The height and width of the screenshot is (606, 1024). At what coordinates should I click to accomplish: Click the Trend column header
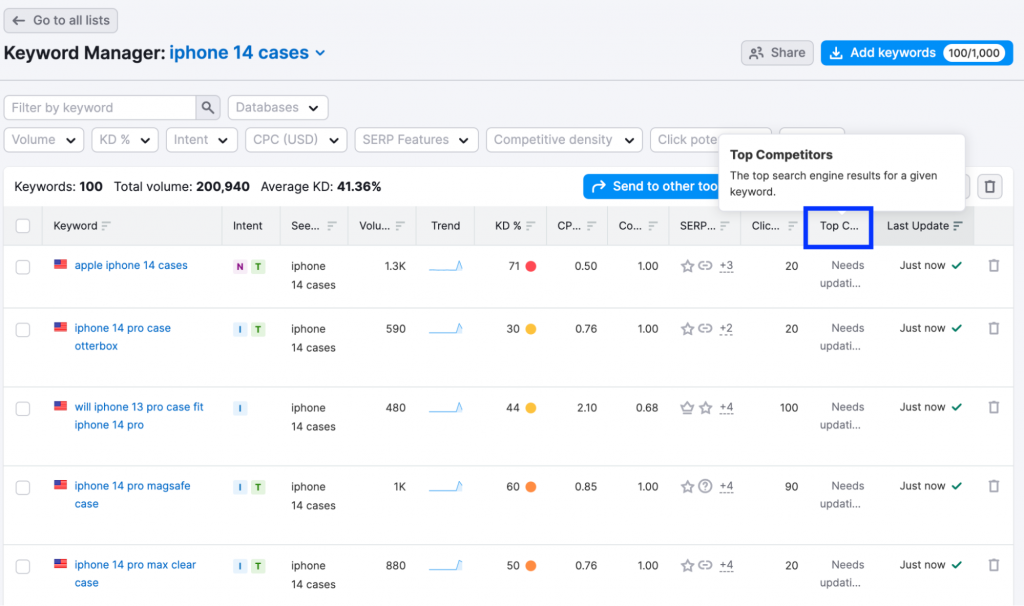tap(445, 226)
